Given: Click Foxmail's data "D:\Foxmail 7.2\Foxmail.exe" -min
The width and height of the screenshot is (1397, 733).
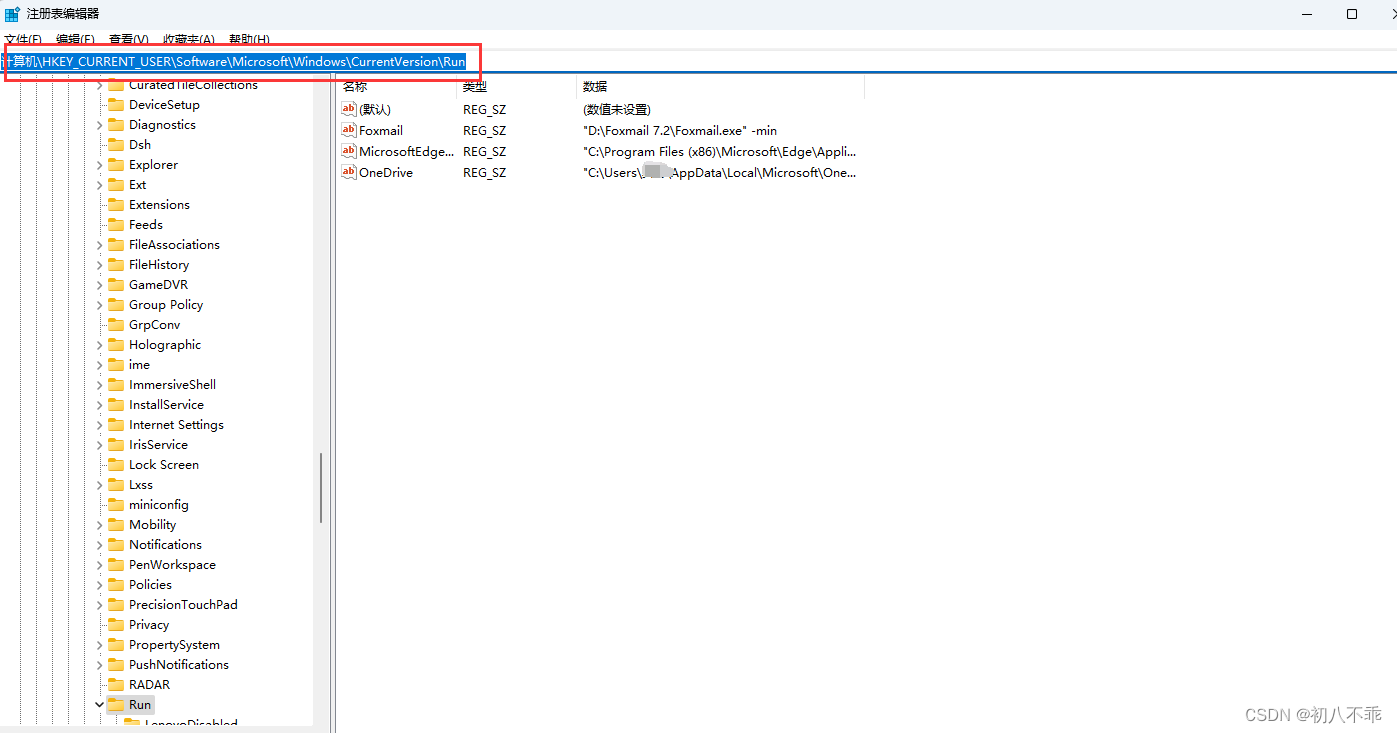Looking at the screenshot, I should (680, 130).
